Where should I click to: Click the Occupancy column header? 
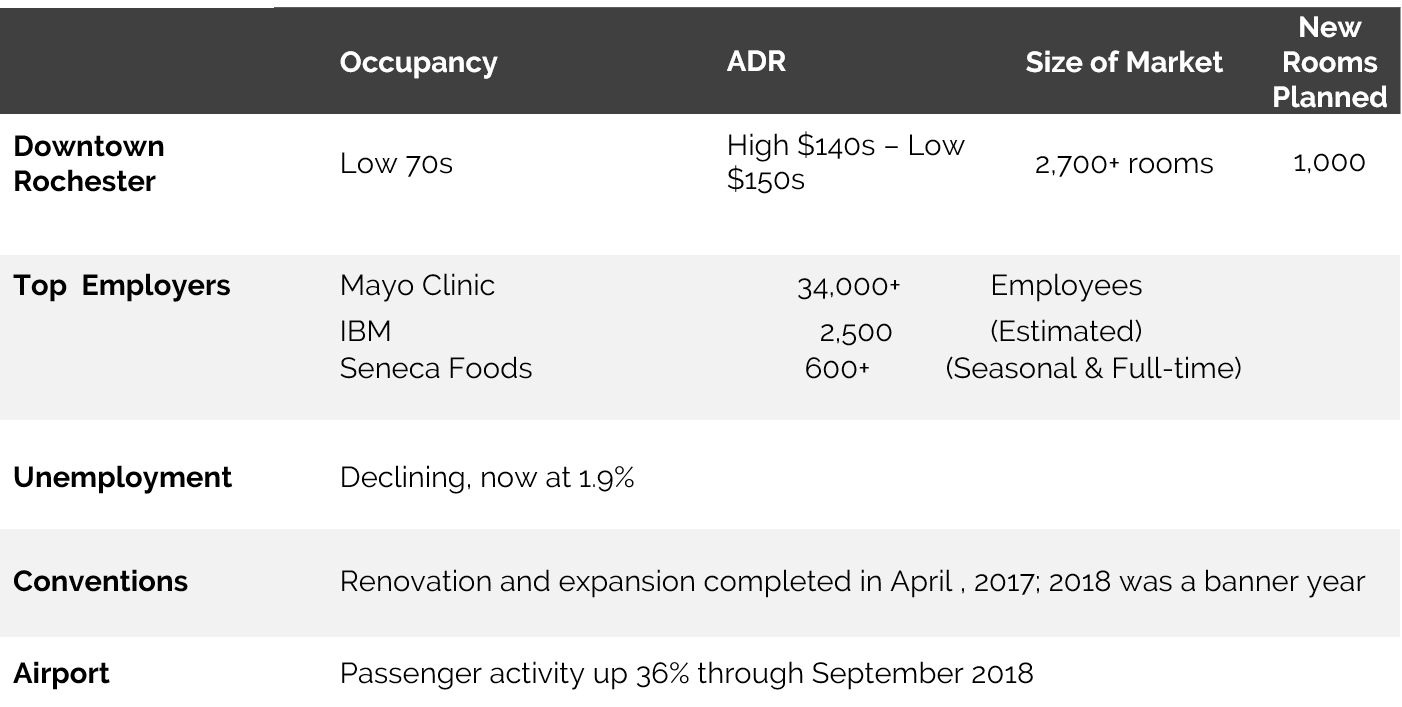point(418,63)
